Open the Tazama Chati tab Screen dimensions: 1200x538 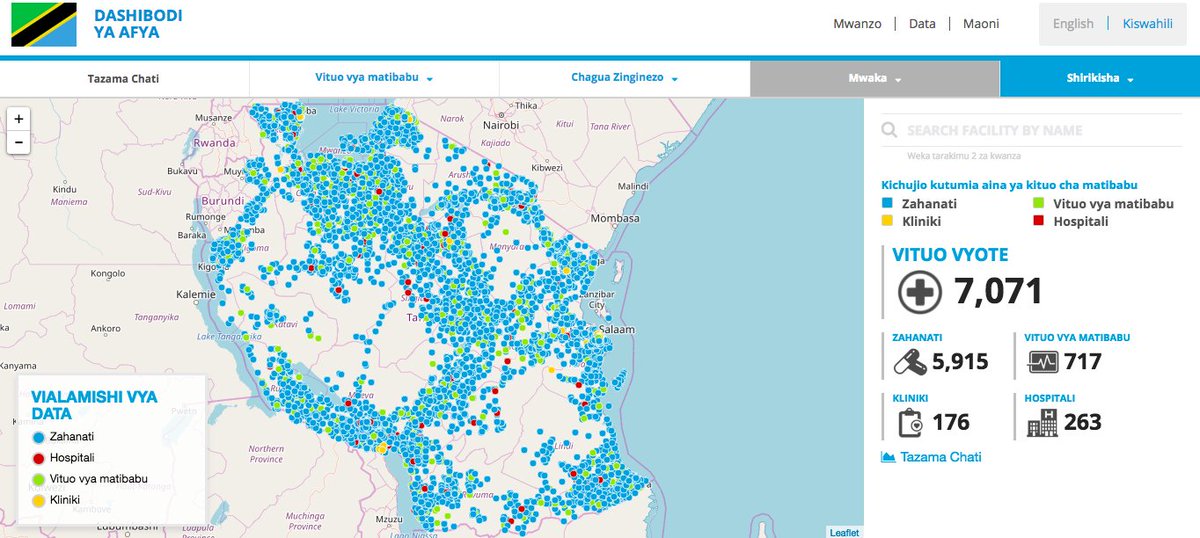pyautogui.click(x=124, y=79)
